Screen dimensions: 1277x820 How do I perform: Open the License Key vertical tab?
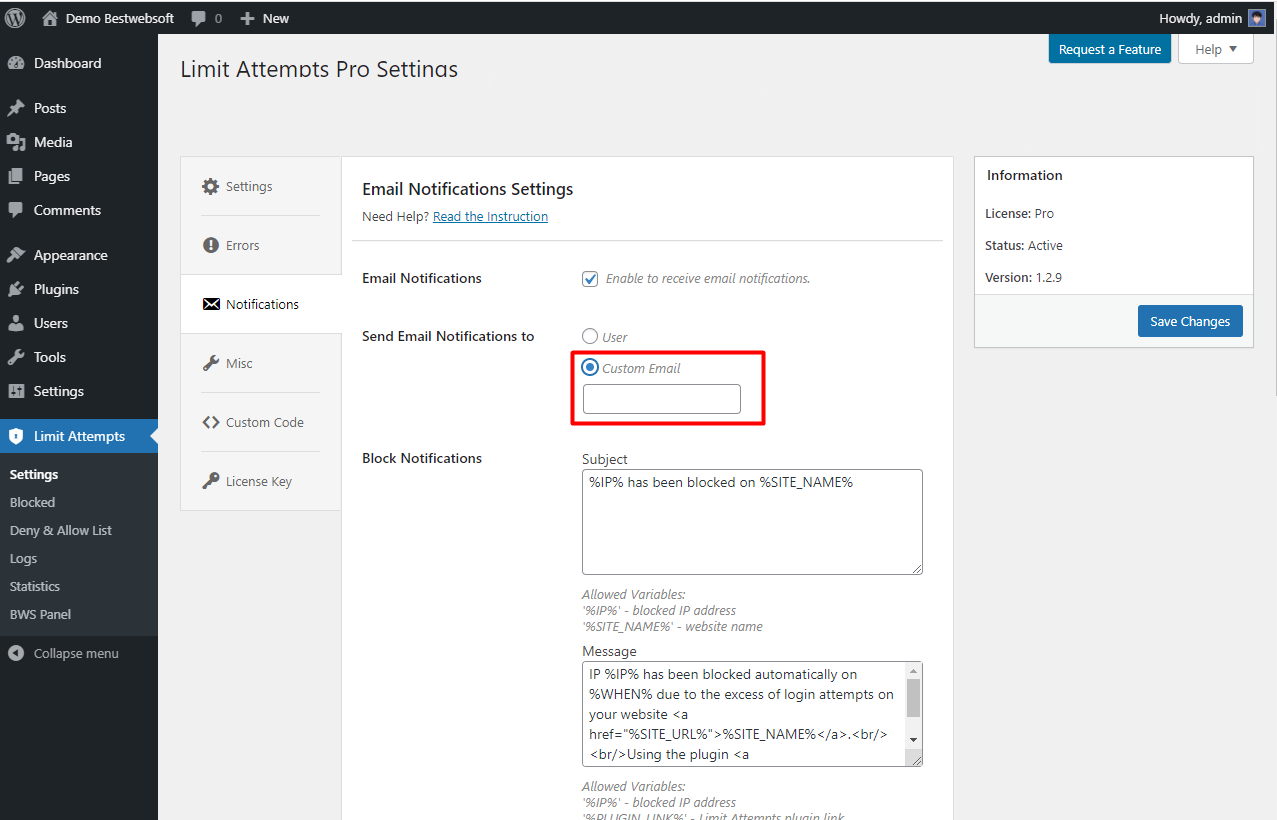click(261, 481)
